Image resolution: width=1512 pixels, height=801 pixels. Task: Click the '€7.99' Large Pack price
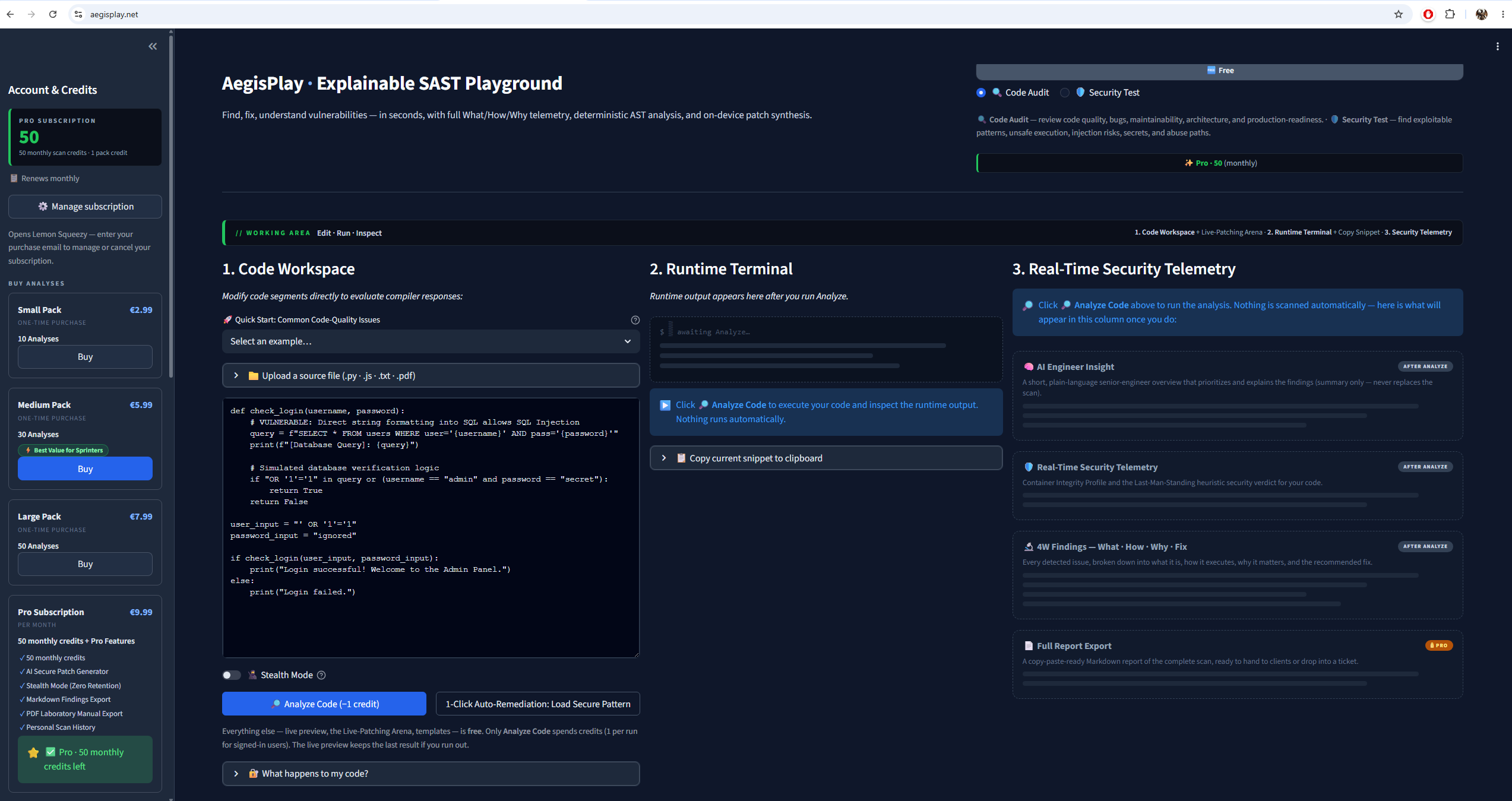click(141, 517)
